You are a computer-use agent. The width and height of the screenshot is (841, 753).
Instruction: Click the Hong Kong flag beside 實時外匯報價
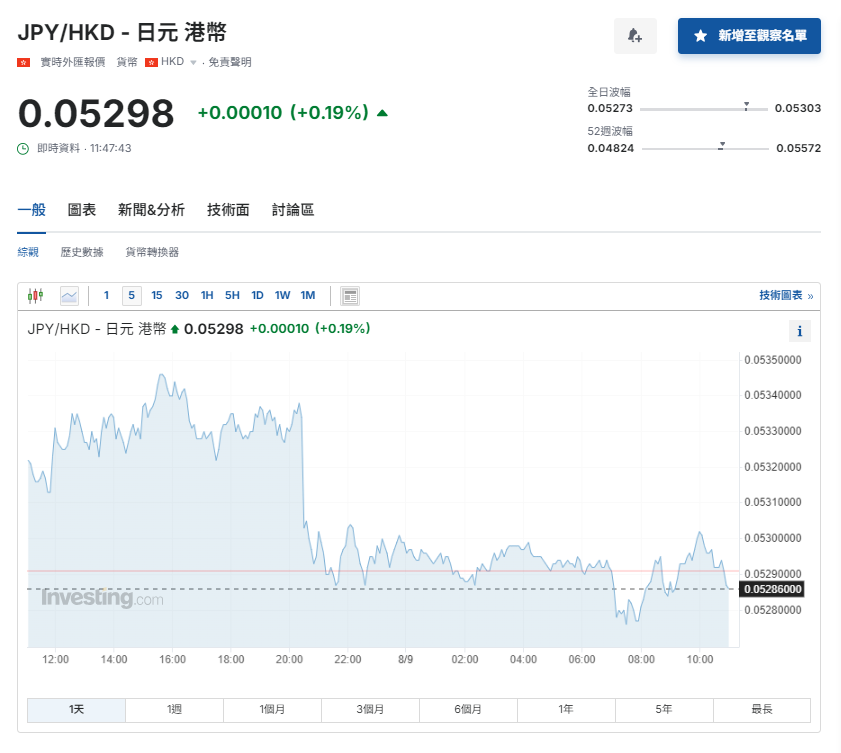click(x=22, y=62)
